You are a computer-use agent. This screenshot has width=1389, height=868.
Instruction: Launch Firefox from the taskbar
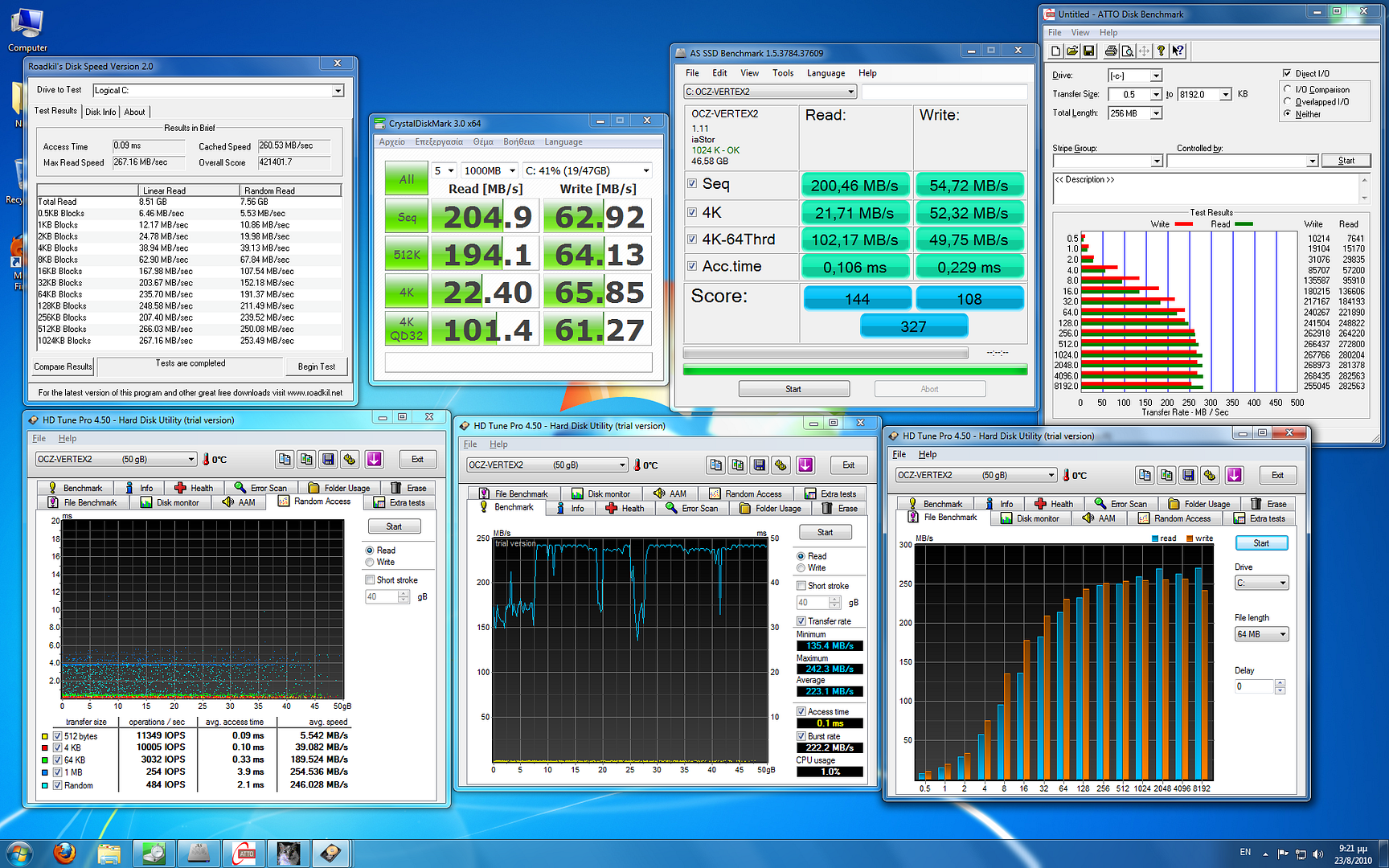(64, 854)
